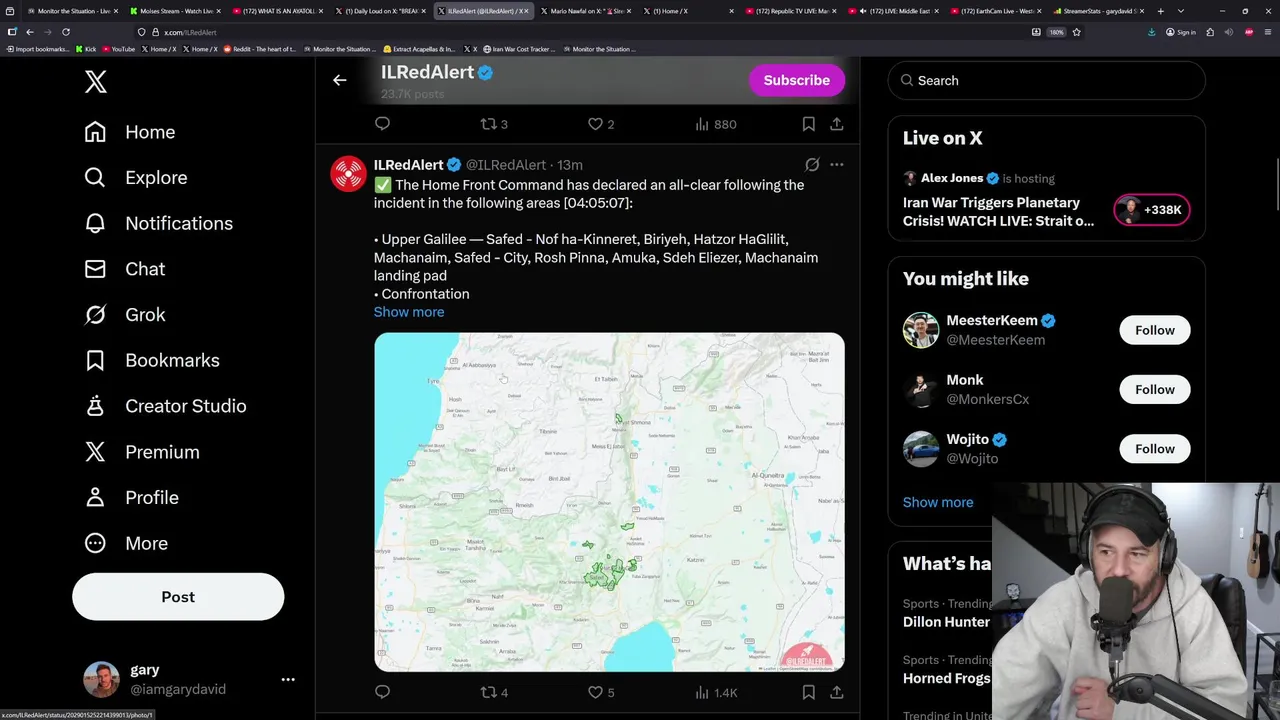Show more suggested accounts
This screenshot has width=1280, height=720.
point(938,502)
